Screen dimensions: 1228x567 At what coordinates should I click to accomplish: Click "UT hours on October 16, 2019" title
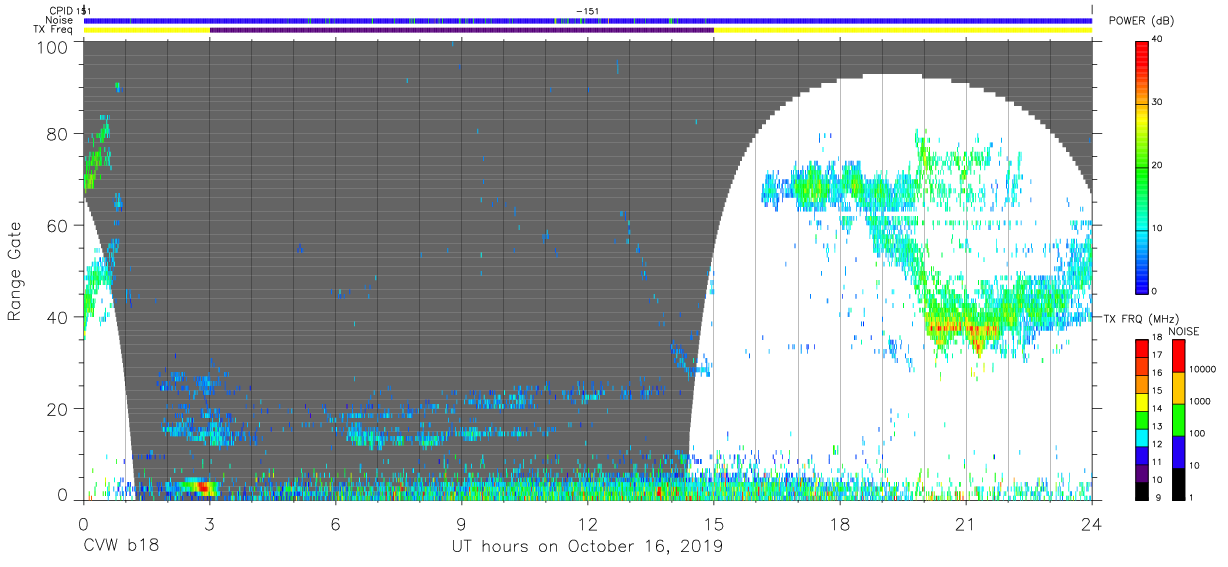point(586,548)
